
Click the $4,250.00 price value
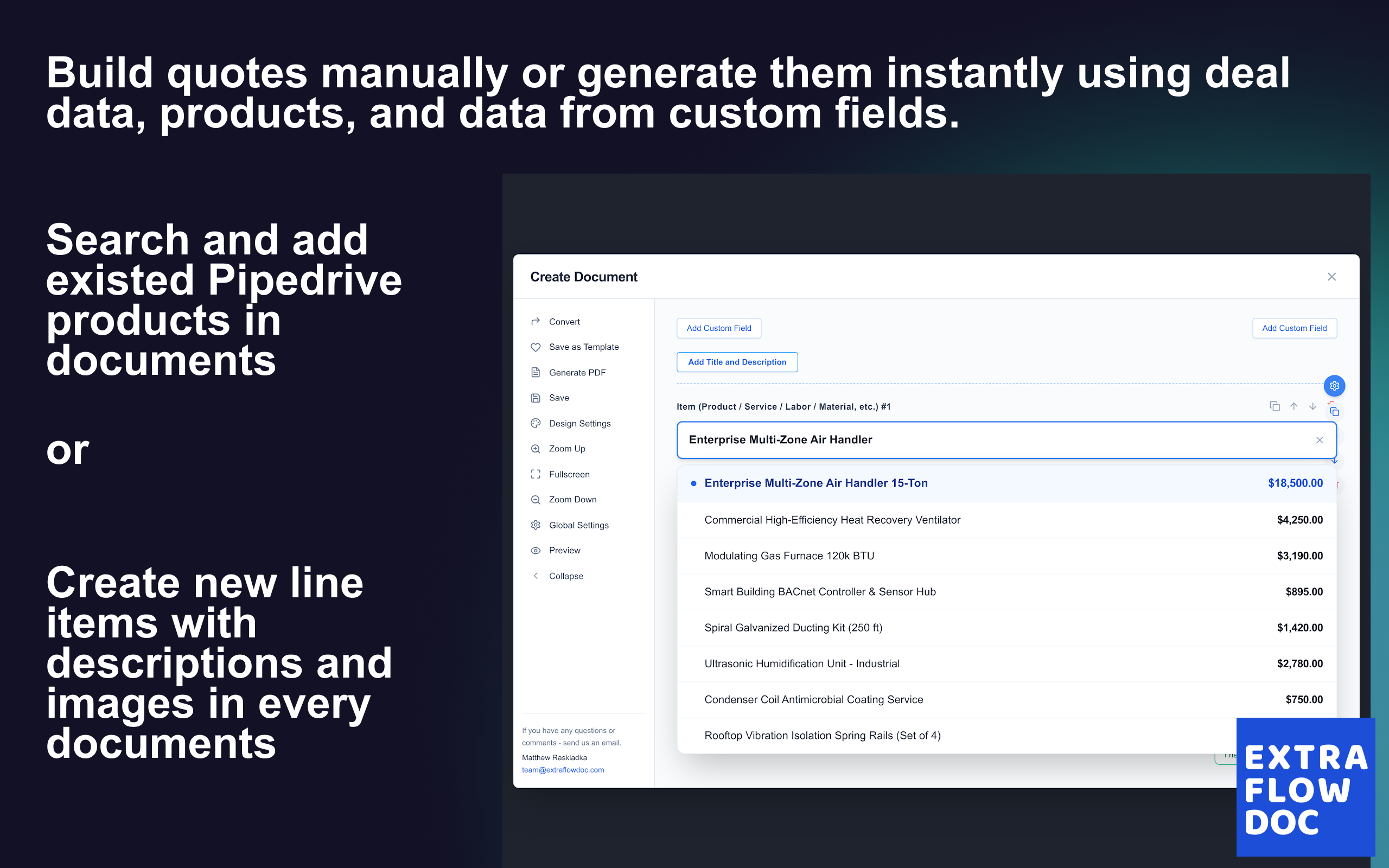click(x=1299, y=520)
